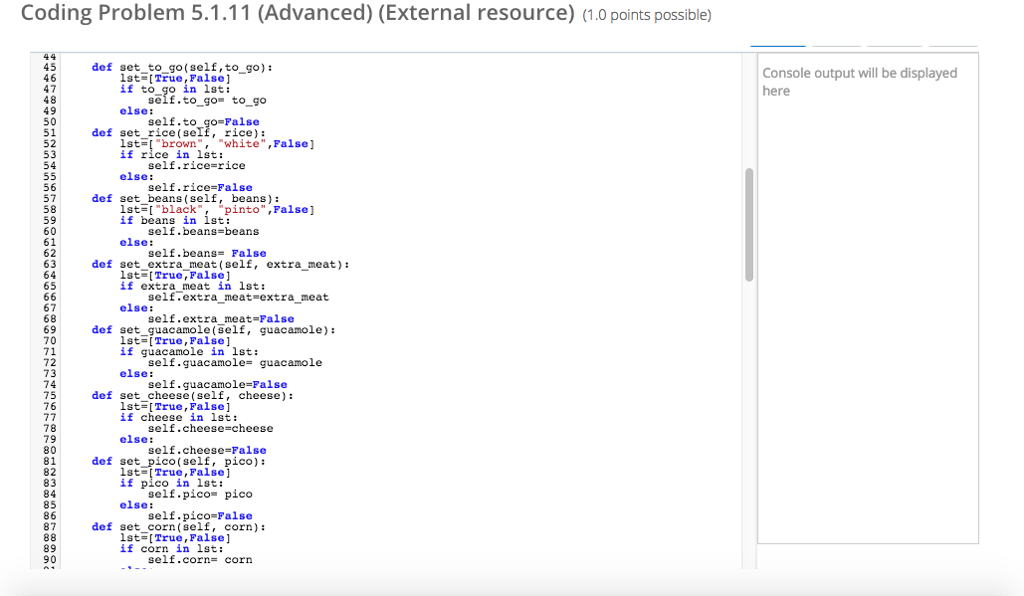Click the line 'self.pico= pico'

[200, 494]
